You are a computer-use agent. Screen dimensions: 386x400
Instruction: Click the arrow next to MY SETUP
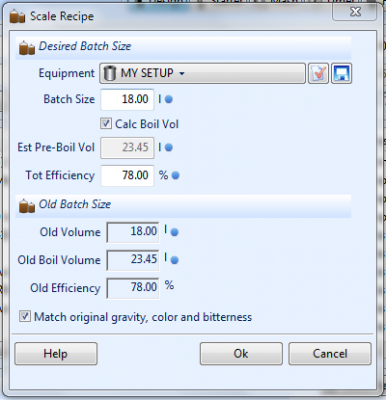(x=182, y=73)
